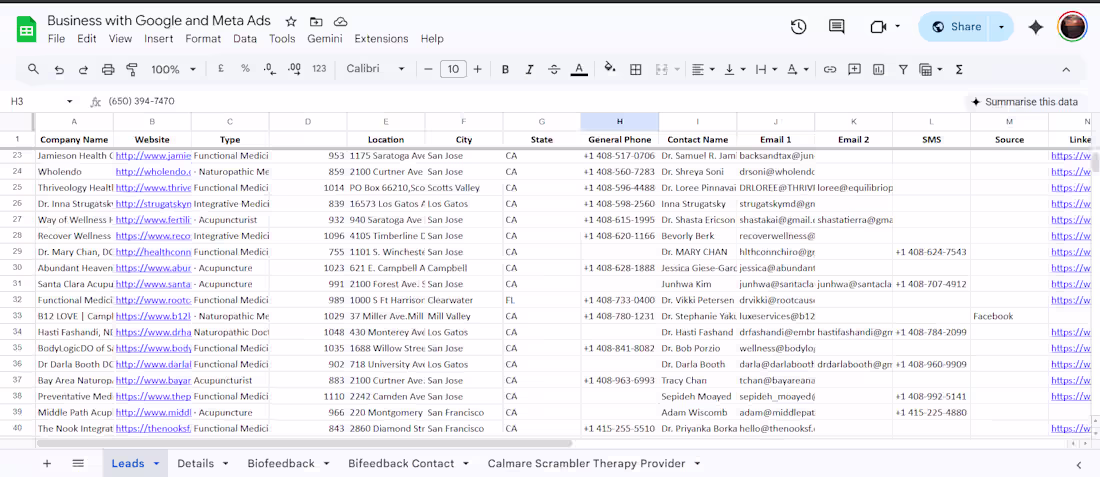Toggle bold formatting
This screenshot has width=1100, height=477.
(505, 69)
